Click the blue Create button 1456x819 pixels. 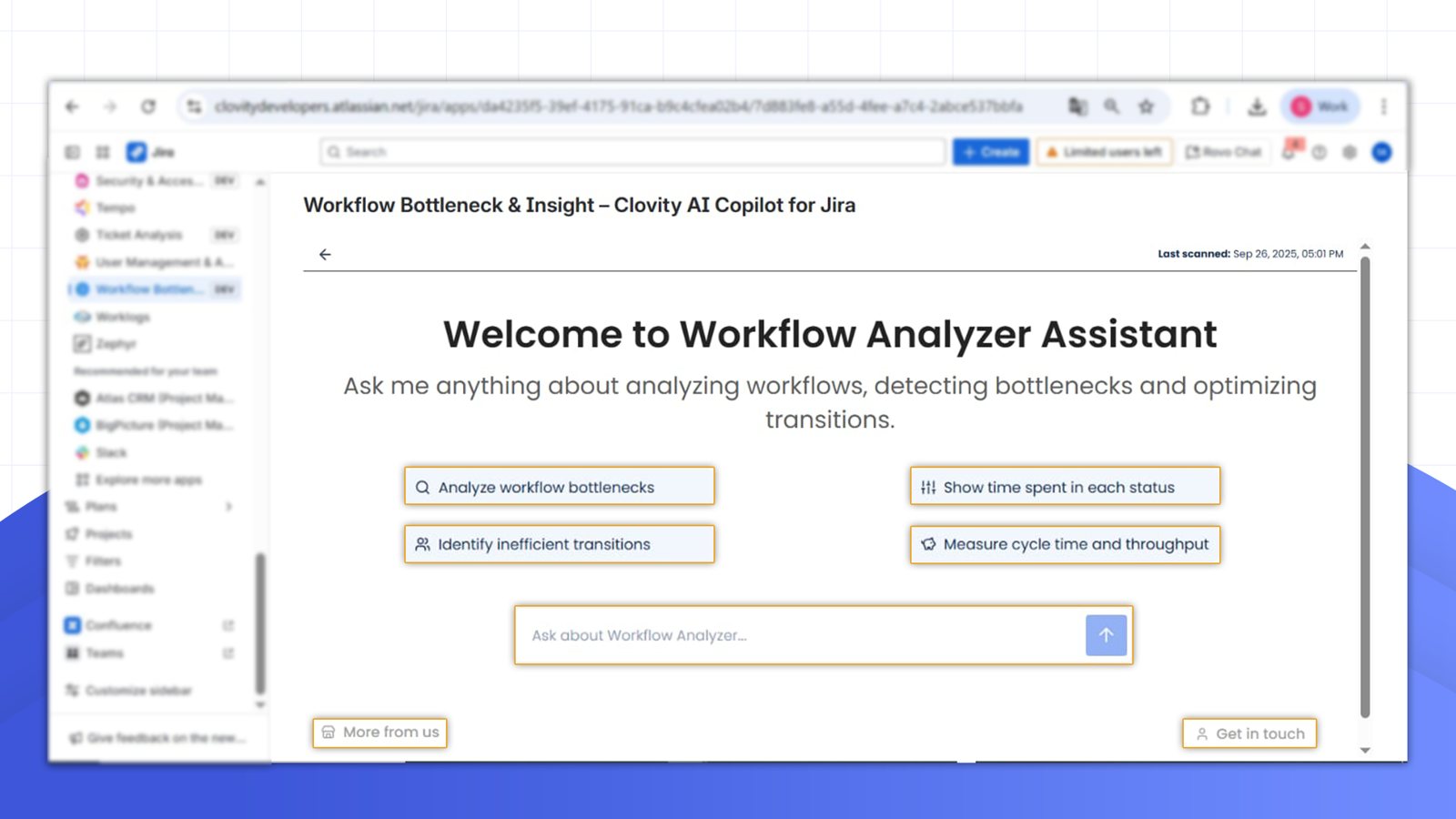click(x=991, y=152)
